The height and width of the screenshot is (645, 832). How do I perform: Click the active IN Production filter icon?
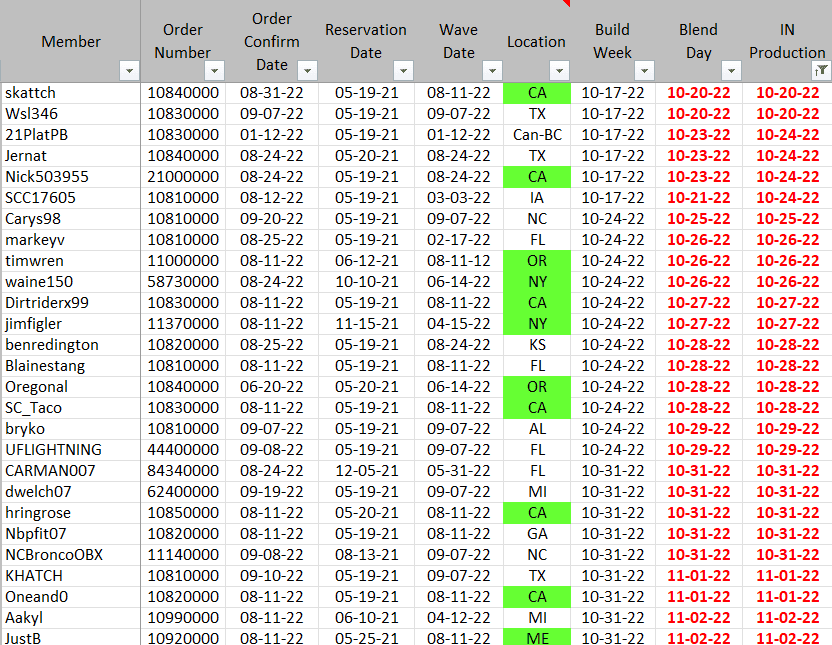tap(820, 70)
